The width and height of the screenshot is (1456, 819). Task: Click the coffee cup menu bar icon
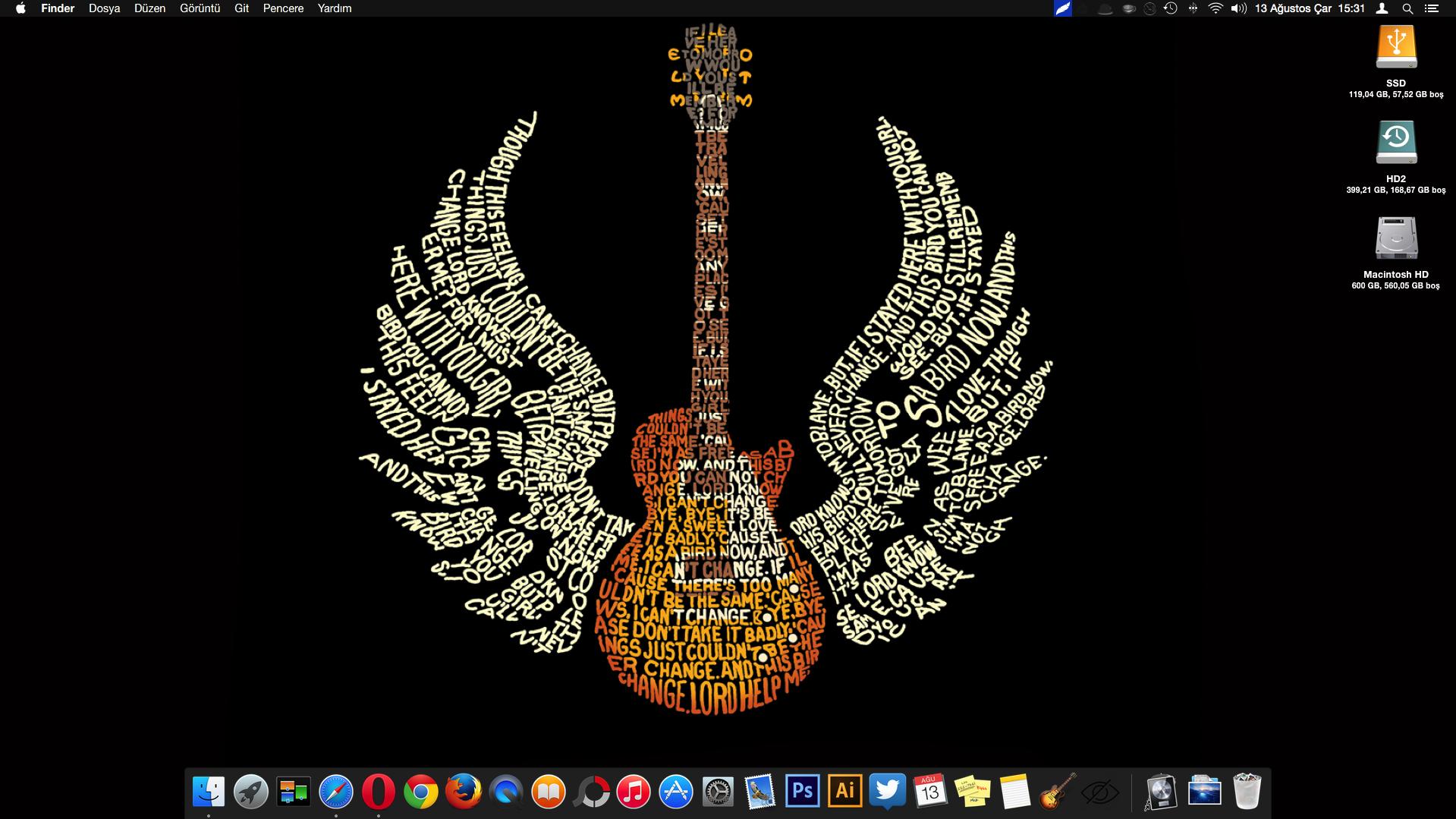click(x=1129, y=9)
